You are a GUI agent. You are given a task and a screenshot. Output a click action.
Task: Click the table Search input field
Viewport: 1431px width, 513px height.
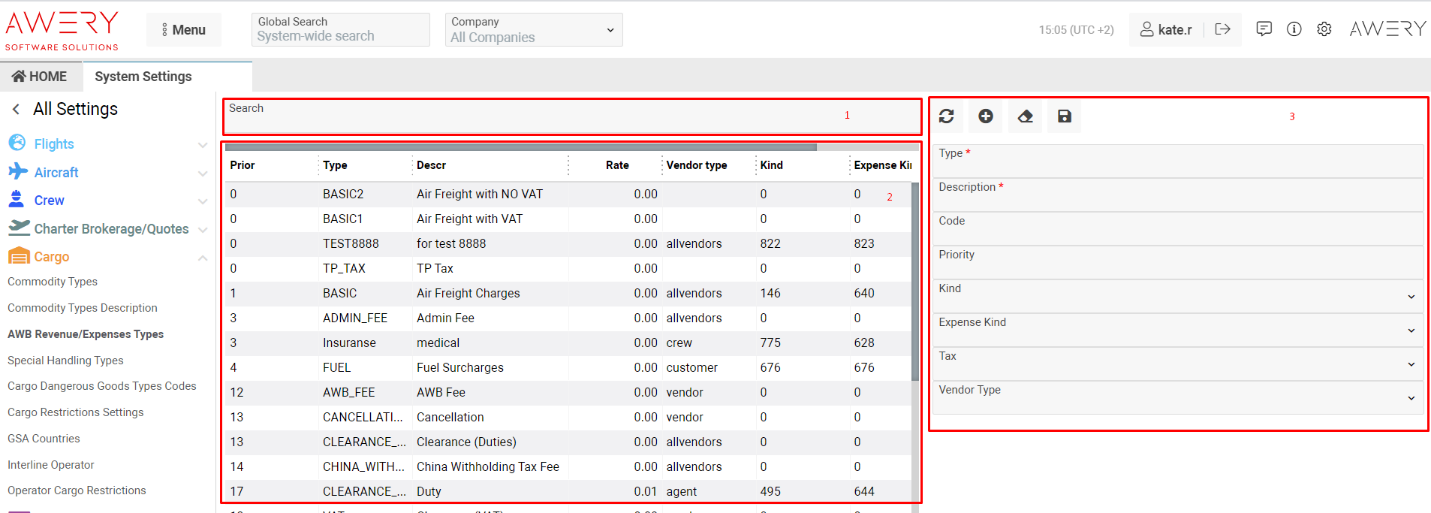click(x=571, y=118)
